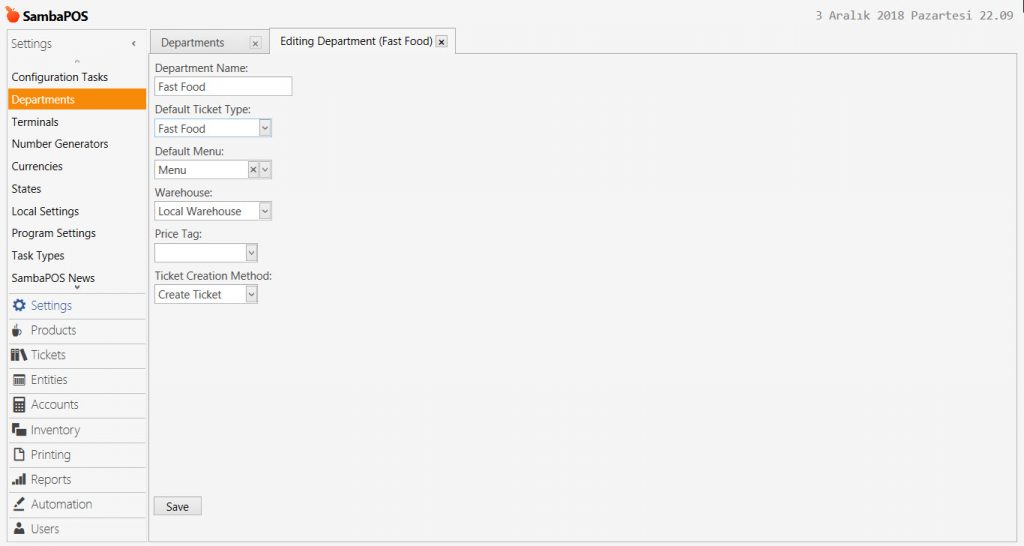Screen dimensions: 1024x546
Task: Open the Printing section
Action: (x=77, y=455)
